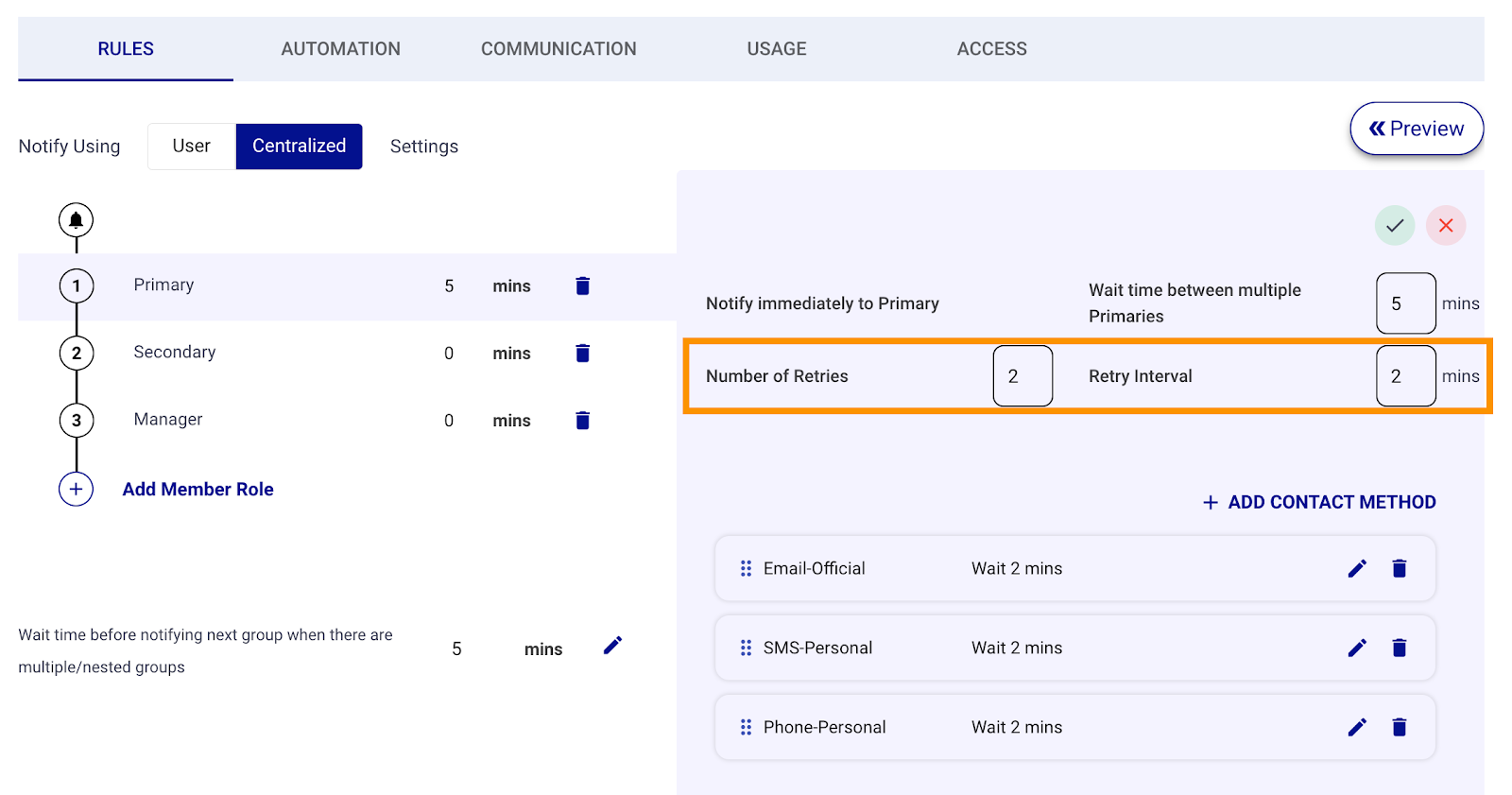Delete the Primary member role
The image size is (1512, 795).
point(582,285)
